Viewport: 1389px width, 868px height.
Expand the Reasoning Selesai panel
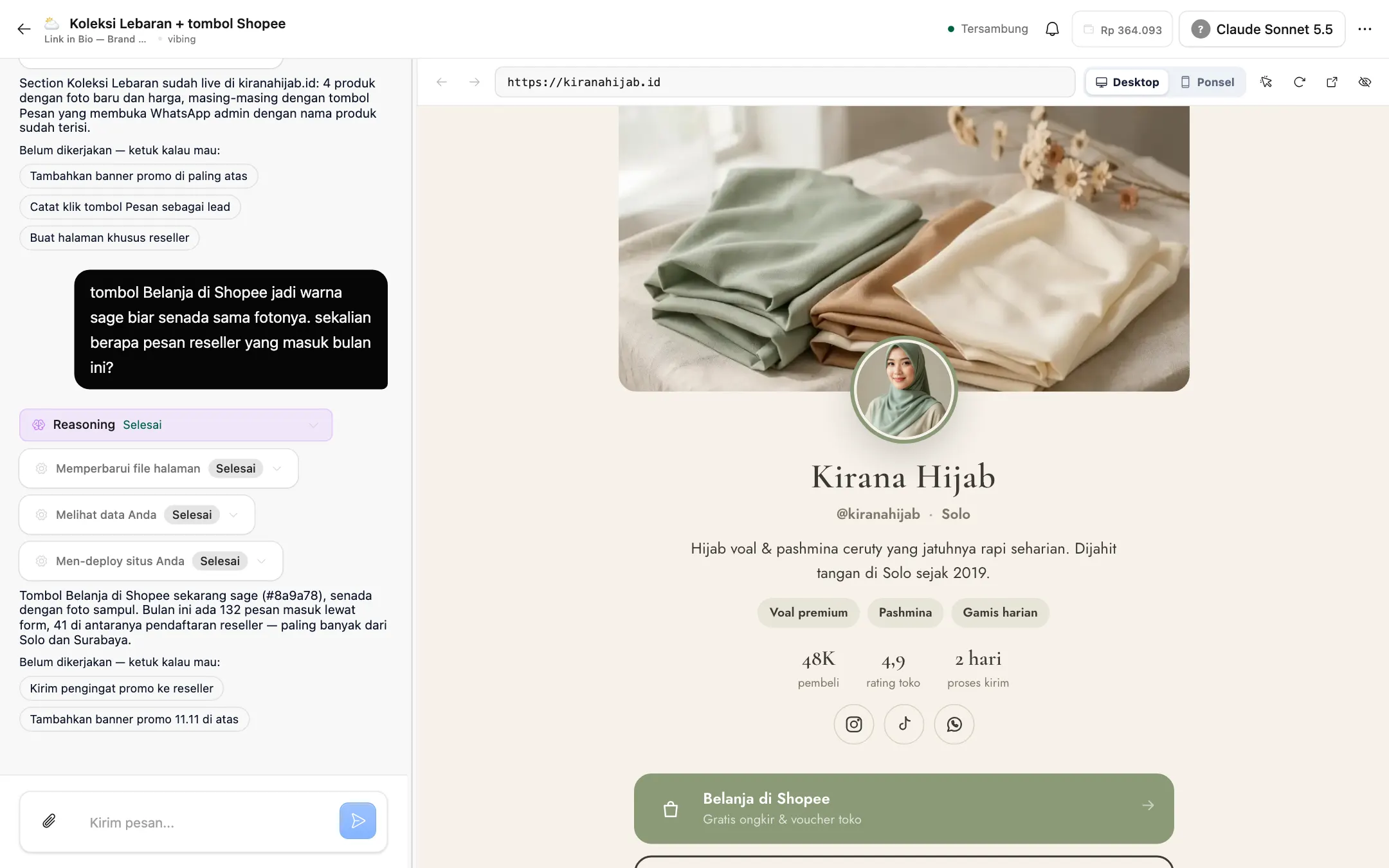click(x=176, y=425)
